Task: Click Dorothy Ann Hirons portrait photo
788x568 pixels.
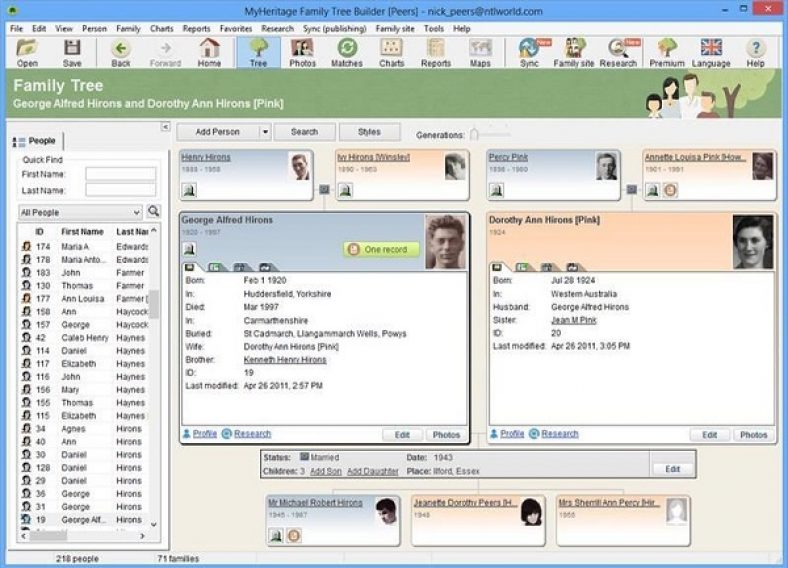Action: (753, 241)
